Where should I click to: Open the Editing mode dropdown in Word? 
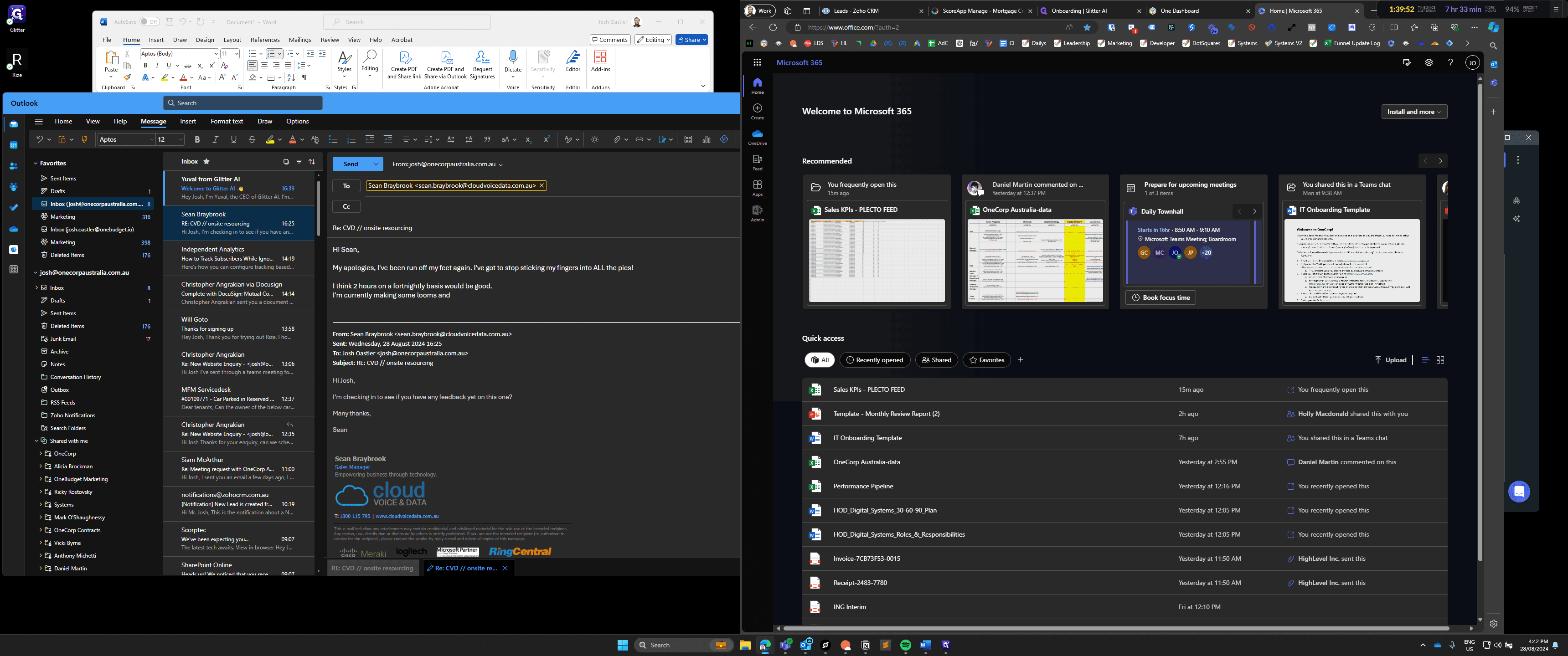pos(653,40)
